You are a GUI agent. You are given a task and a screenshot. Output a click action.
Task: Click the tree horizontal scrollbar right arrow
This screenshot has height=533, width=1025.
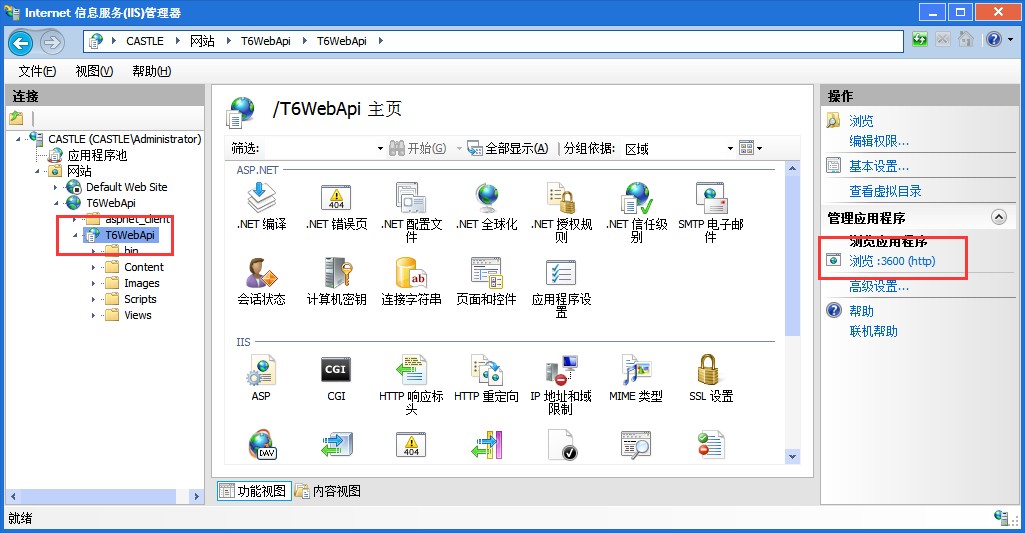pos(195,496)
